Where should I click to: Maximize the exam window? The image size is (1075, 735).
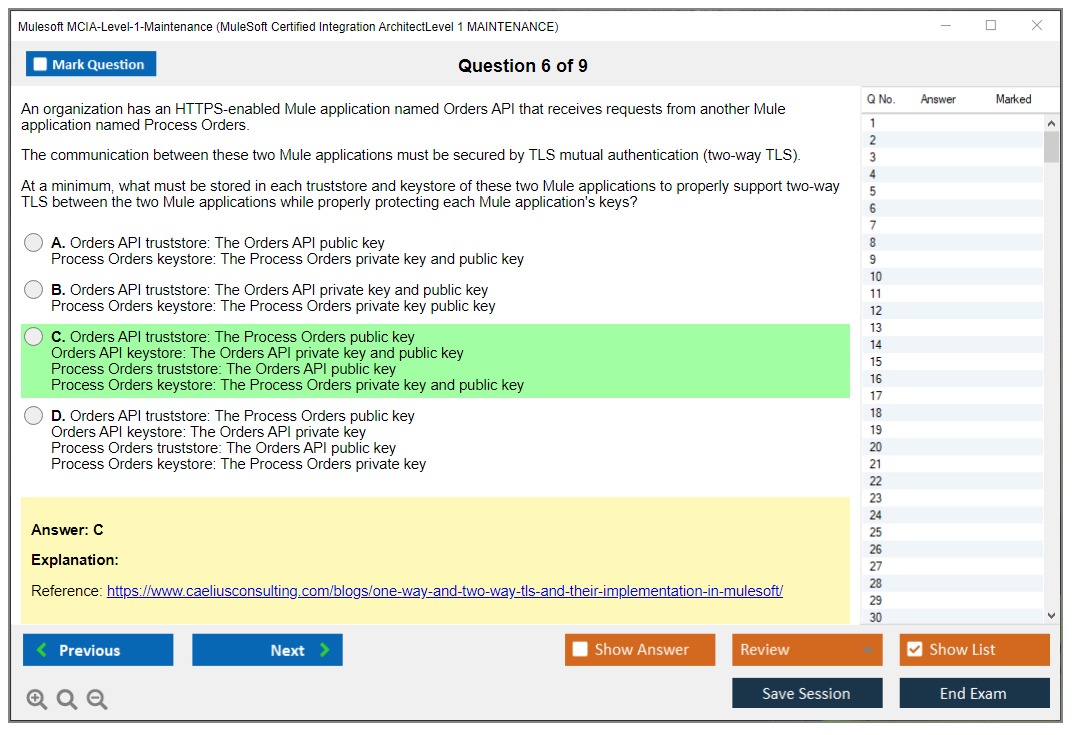point(991,26)
